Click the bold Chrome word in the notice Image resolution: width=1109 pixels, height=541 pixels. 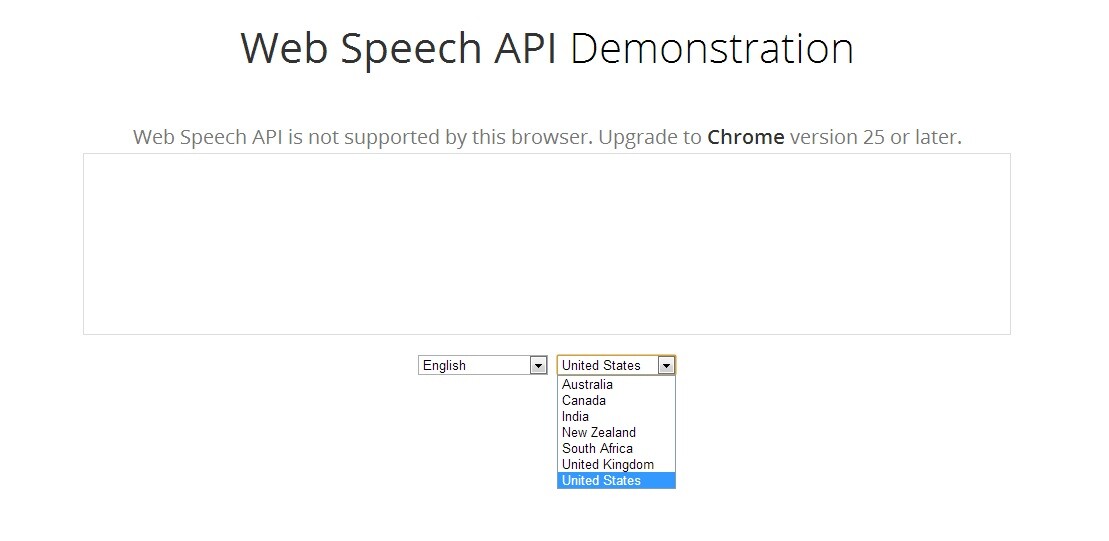(745, 136)
